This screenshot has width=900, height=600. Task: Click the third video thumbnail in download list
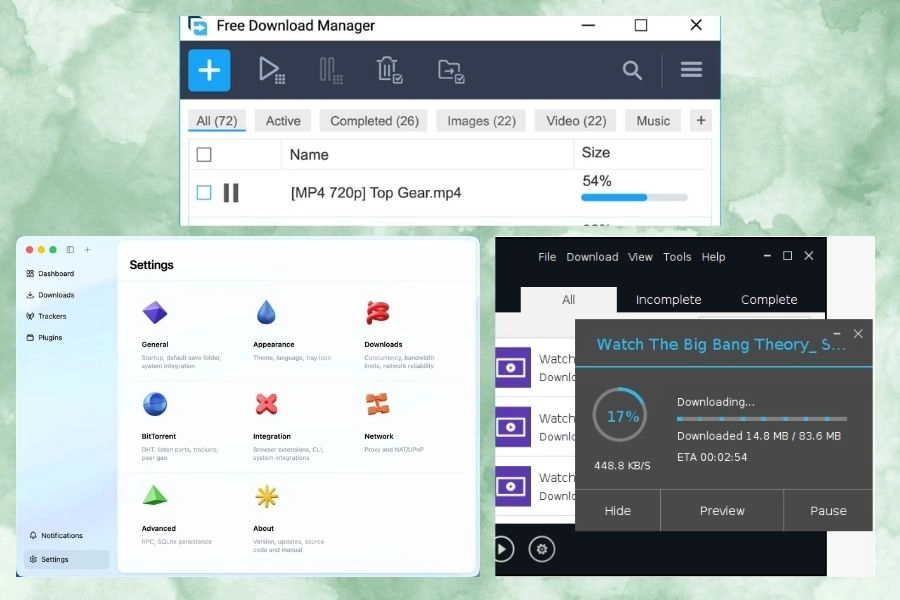(513, 486)
